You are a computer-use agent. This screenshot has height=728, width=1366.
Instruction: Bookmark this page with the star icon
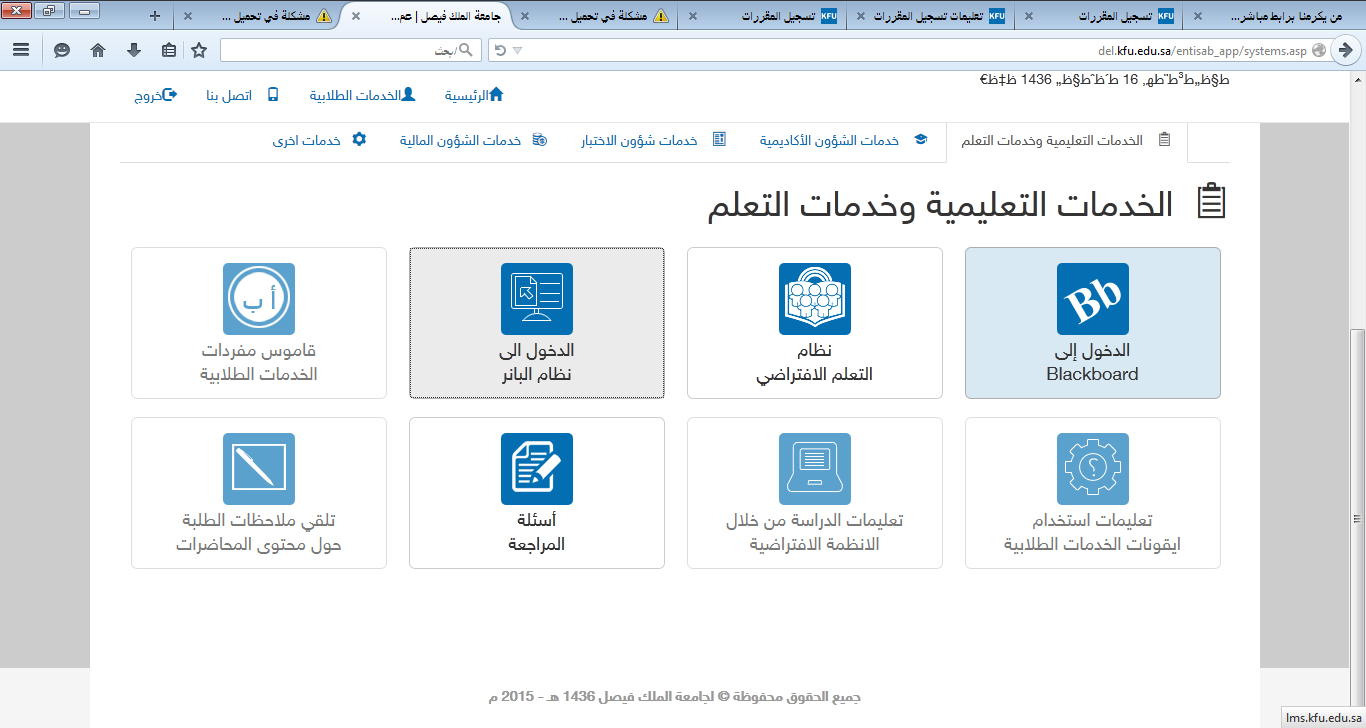pos(199,50)
